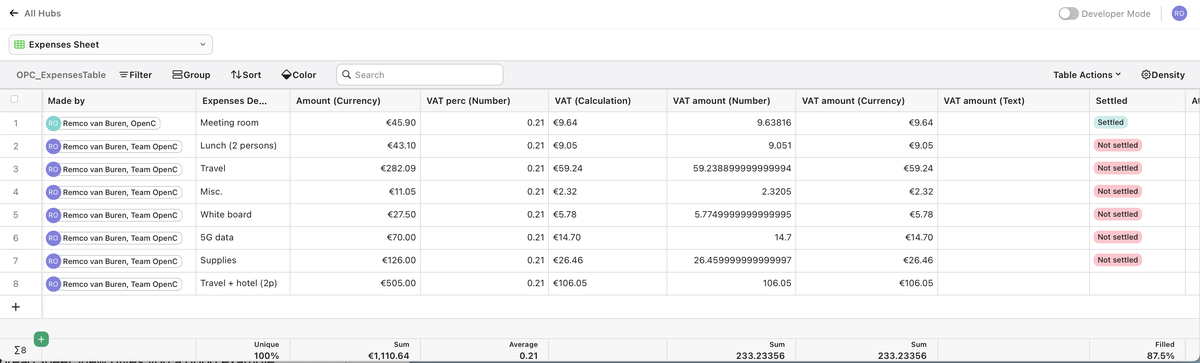Open the RO user avatar menu
The height and width of the screenshot is (363, 1200).
[x=1179, y=13]
